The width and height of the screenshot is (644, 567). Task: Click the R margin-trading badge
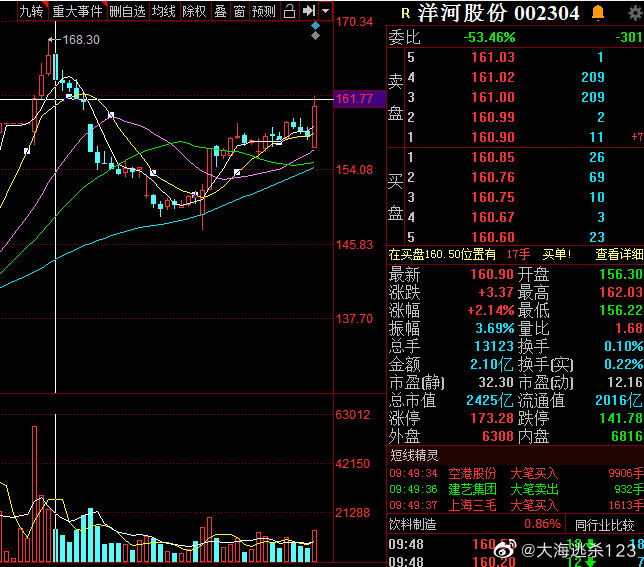406,14
